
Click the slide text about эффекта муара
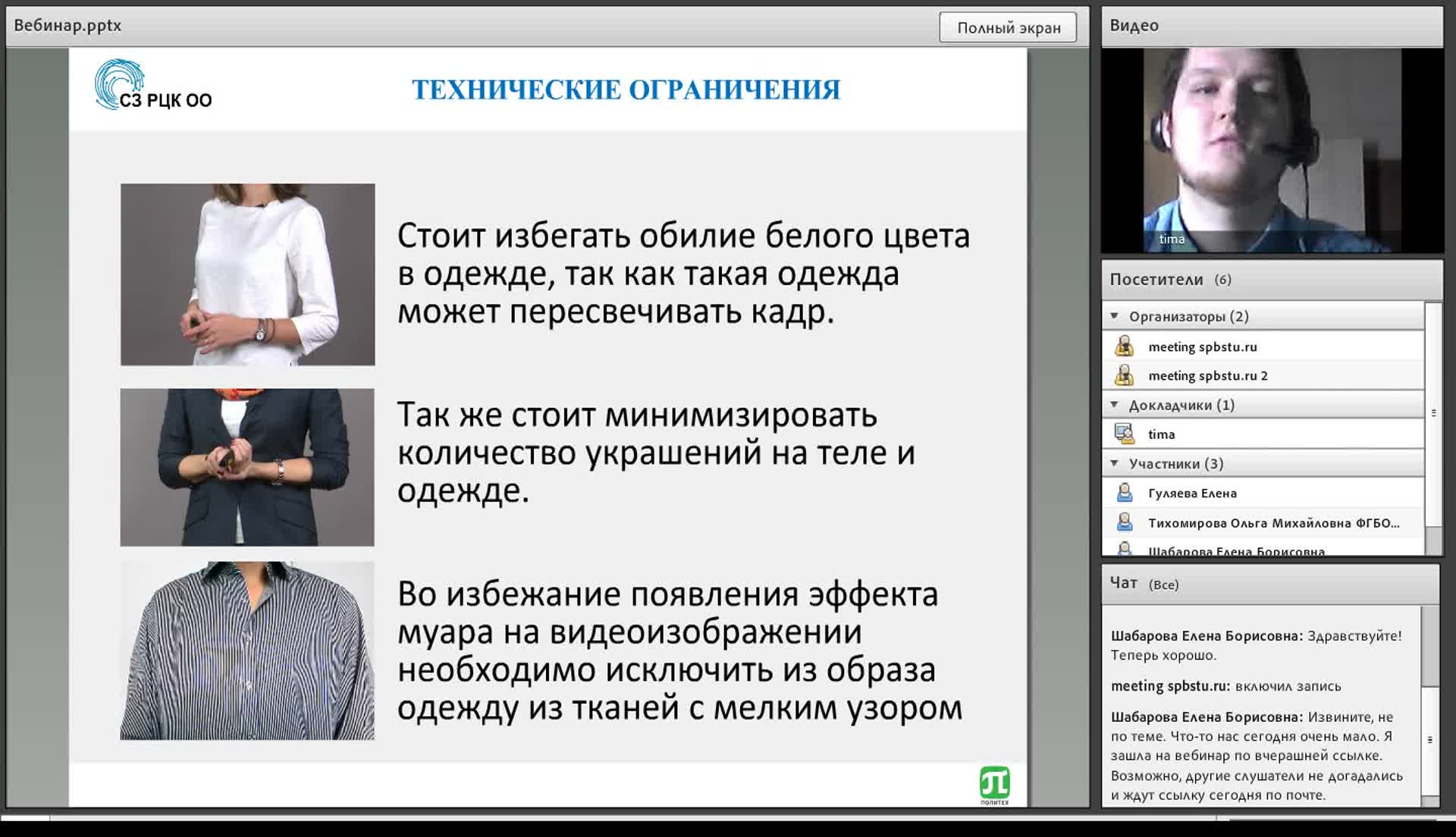click(679, 650)
